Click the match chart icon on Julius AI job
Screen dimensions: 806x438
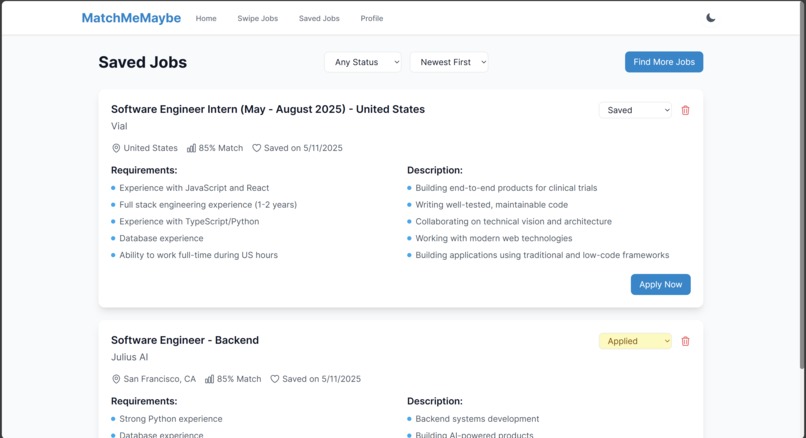[x=209, y=379]
